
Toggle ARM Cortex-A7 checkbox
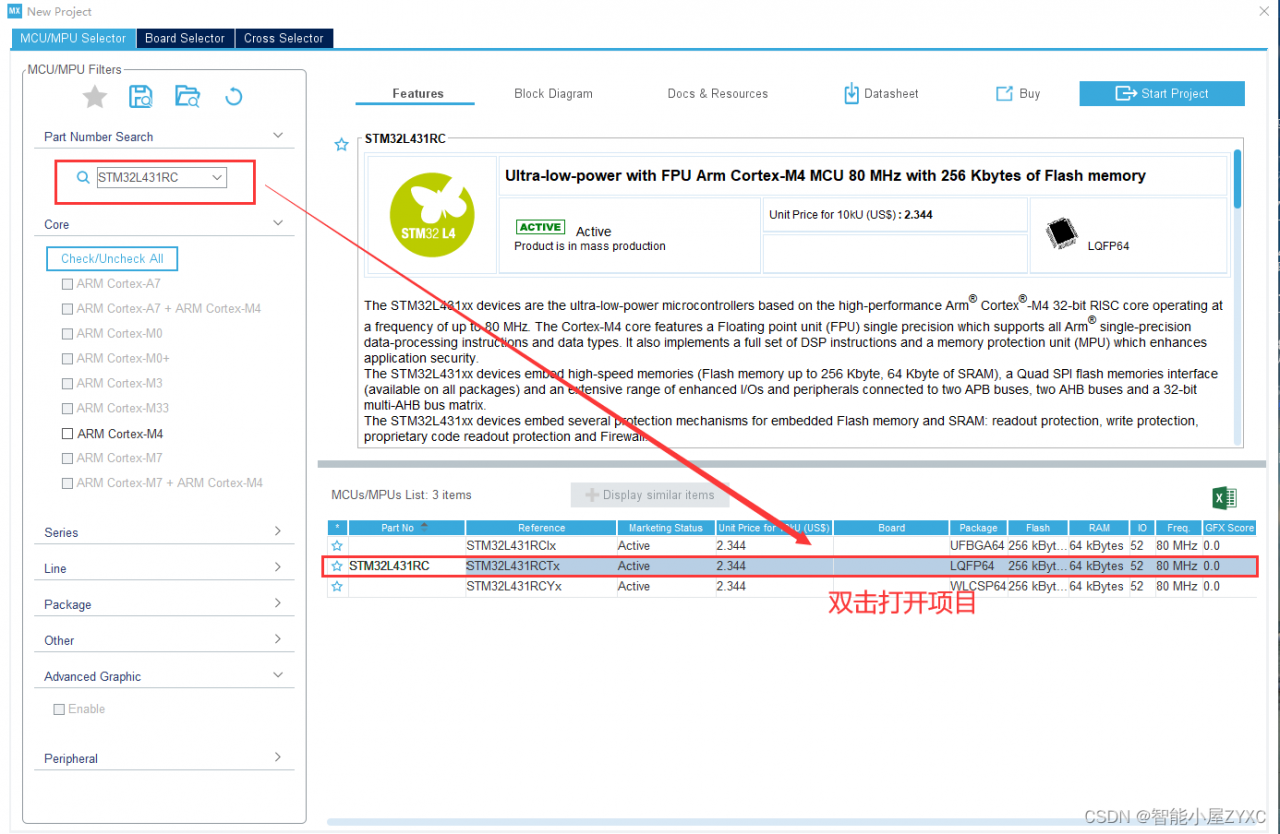click(67, 284)
